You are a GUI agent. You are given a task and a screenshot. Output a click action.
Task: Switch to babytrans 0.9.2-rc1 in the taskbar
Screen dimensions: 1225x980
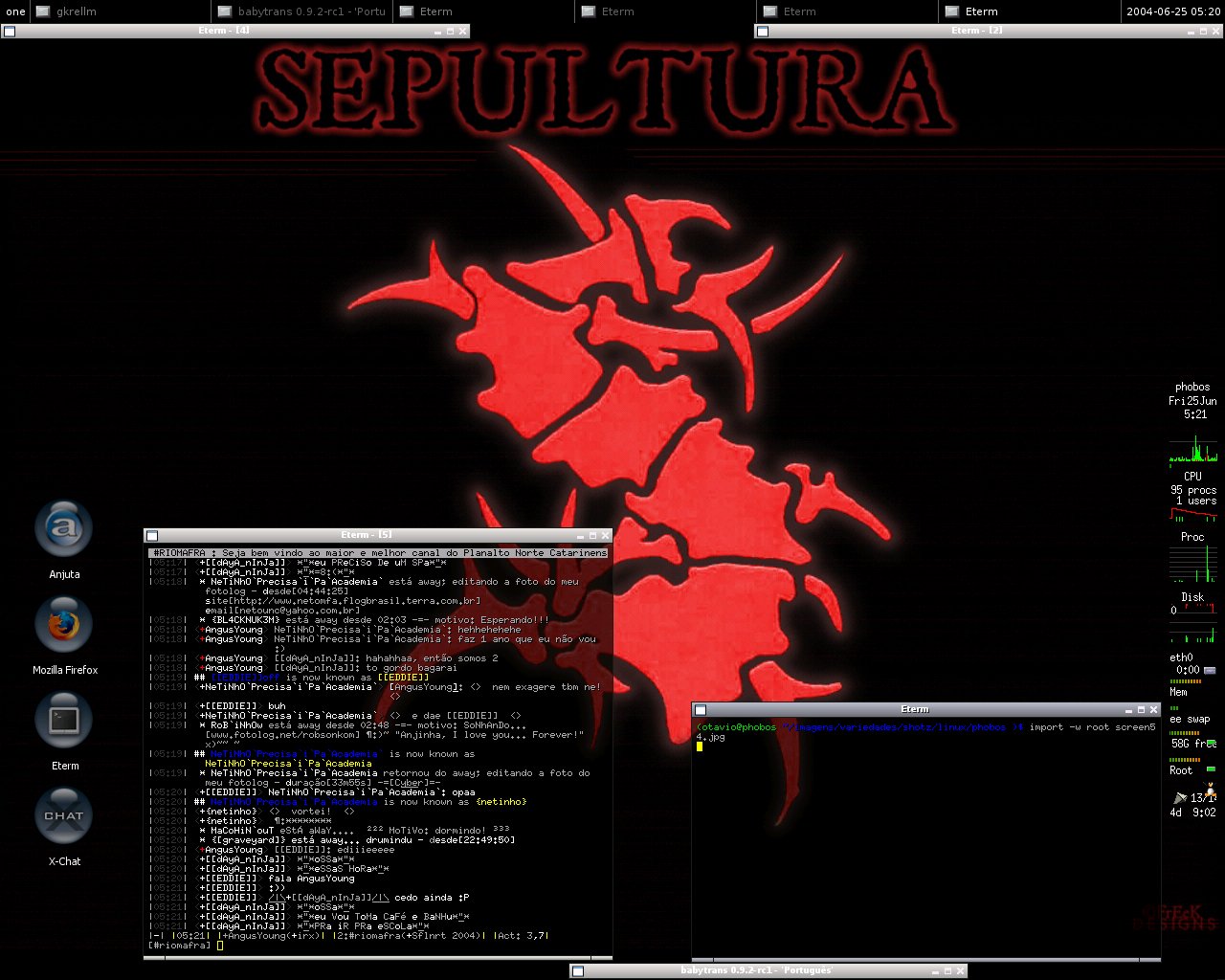tap(301, 11)
